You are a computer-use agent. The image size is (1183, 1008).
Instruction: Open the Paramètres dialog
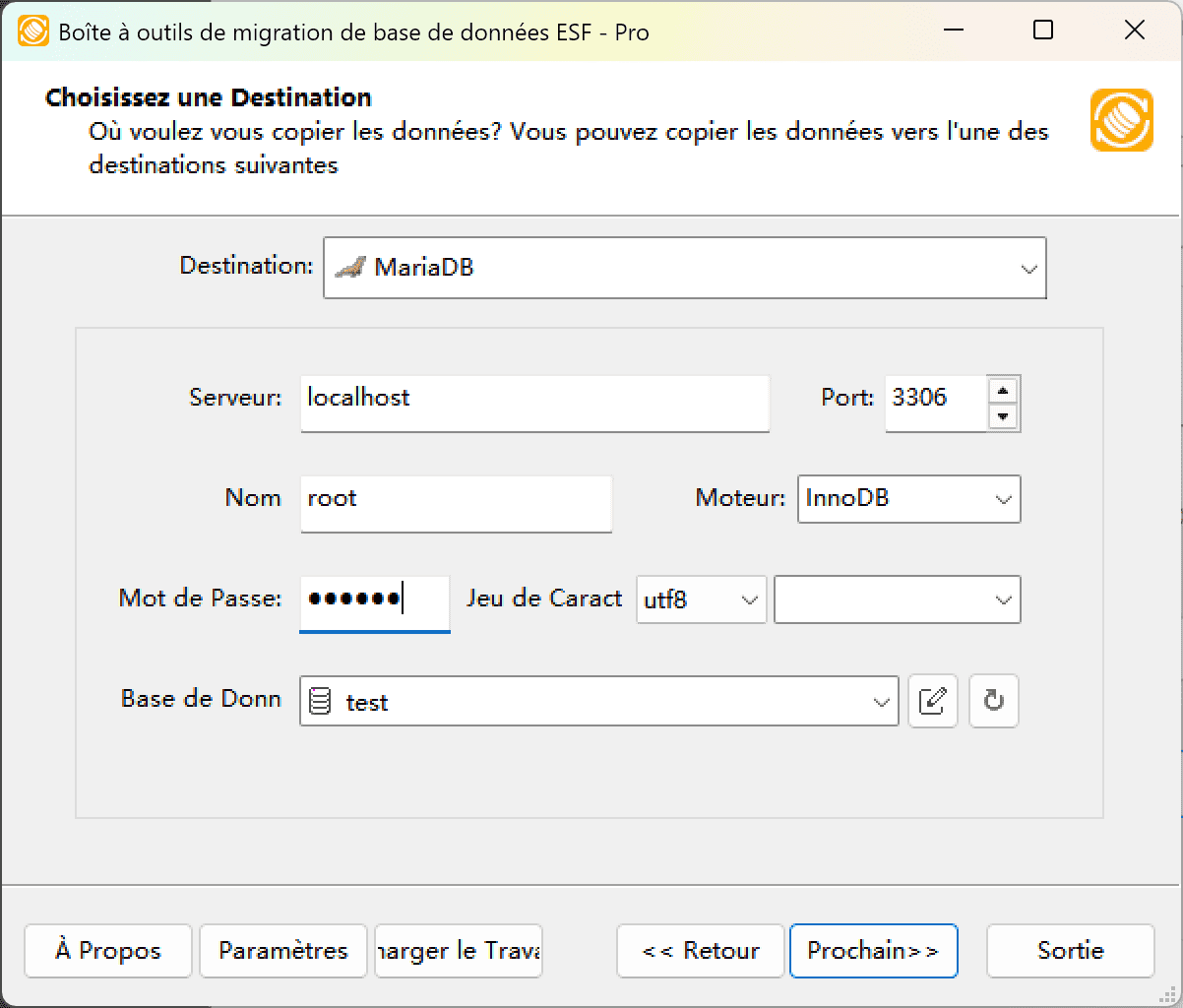pyautogui.click(x=282, y=950)
